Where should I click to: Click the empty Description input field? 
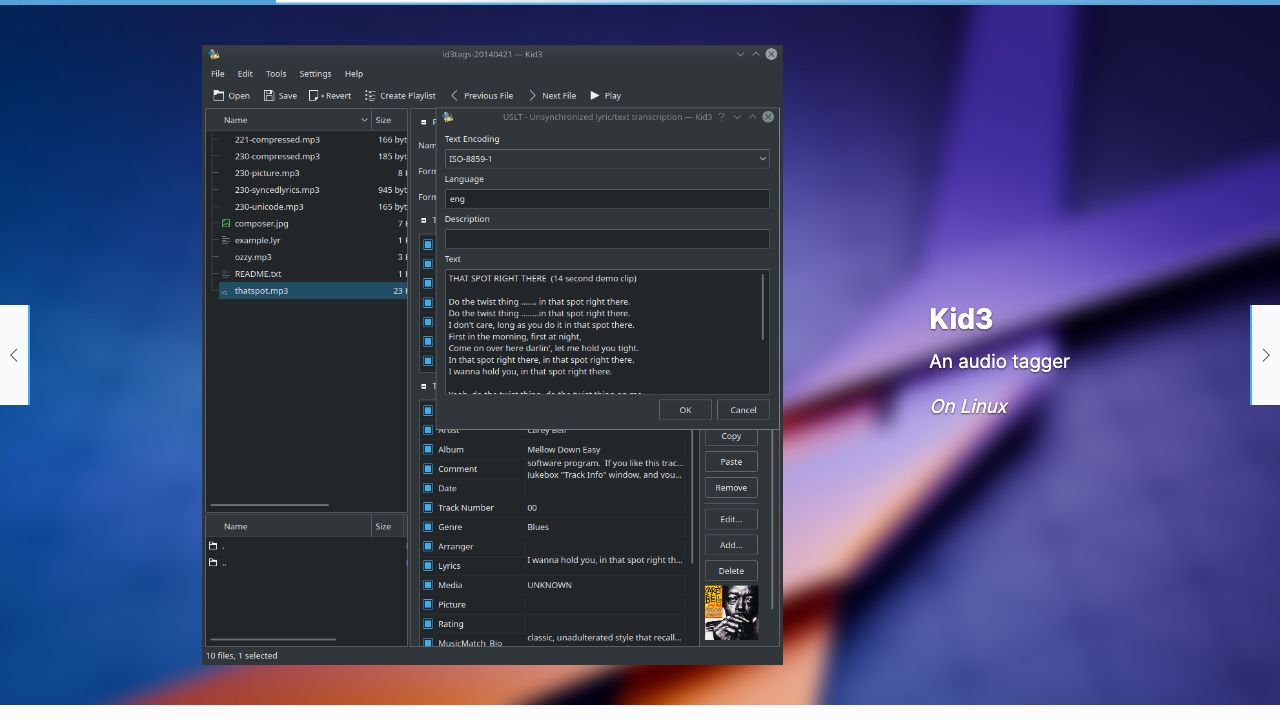pos(607,239)
